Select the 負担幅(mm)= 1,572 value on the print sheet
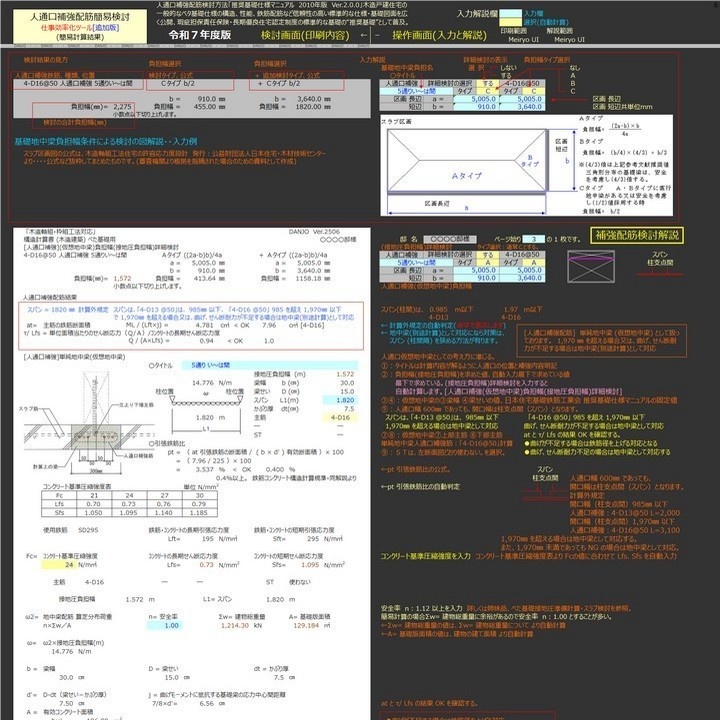 (x=122, y=278)
